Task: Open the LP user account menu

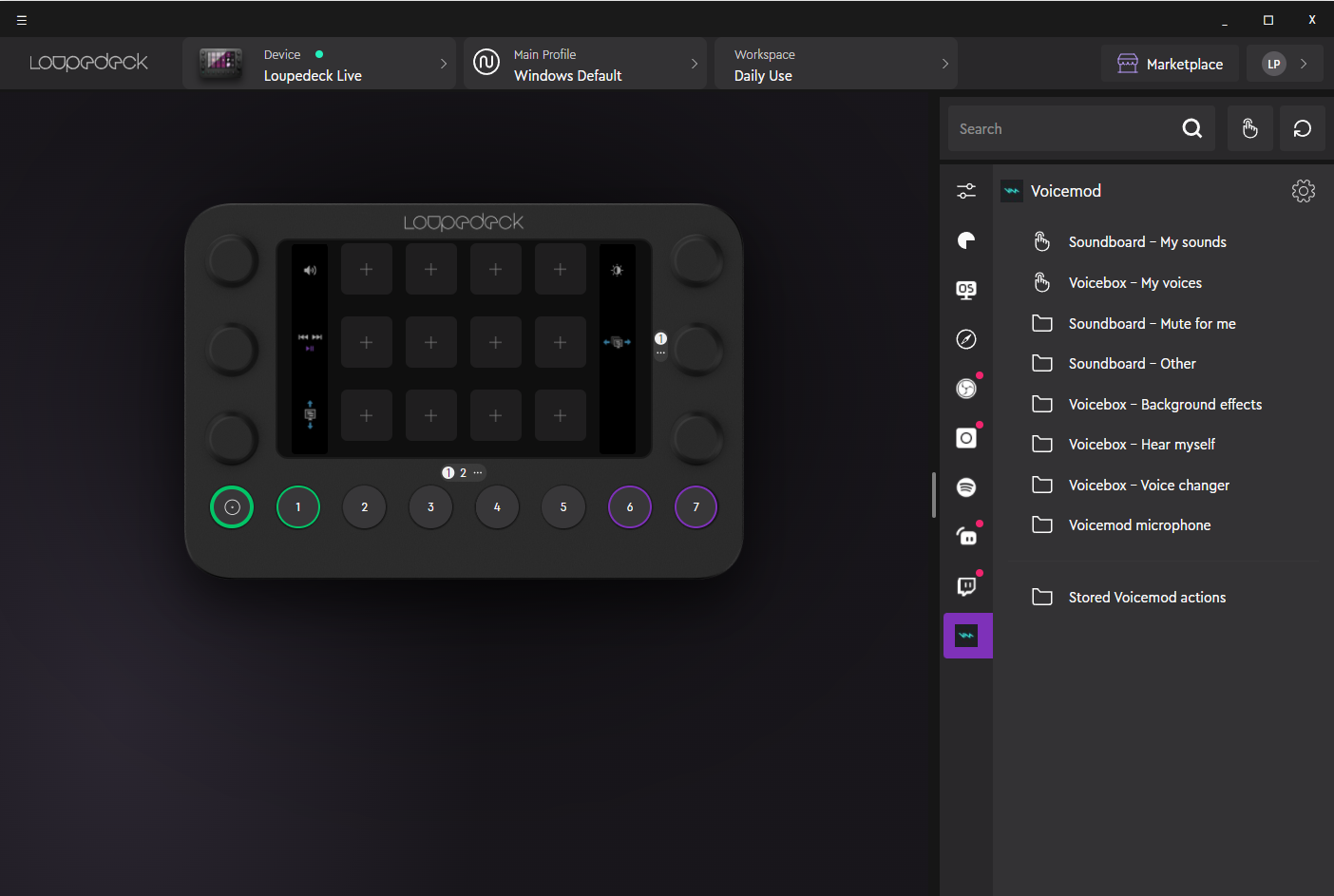Action: point(1285,64)
